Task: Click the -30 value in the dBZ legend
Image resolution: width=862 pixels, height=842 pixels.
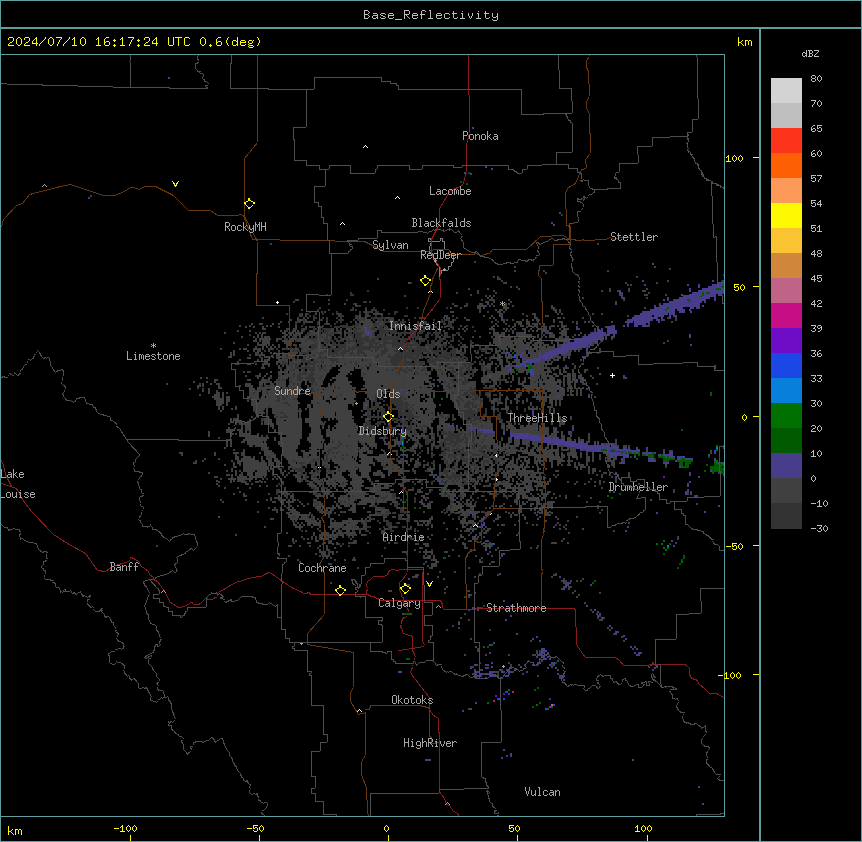Action: (819, 529)
